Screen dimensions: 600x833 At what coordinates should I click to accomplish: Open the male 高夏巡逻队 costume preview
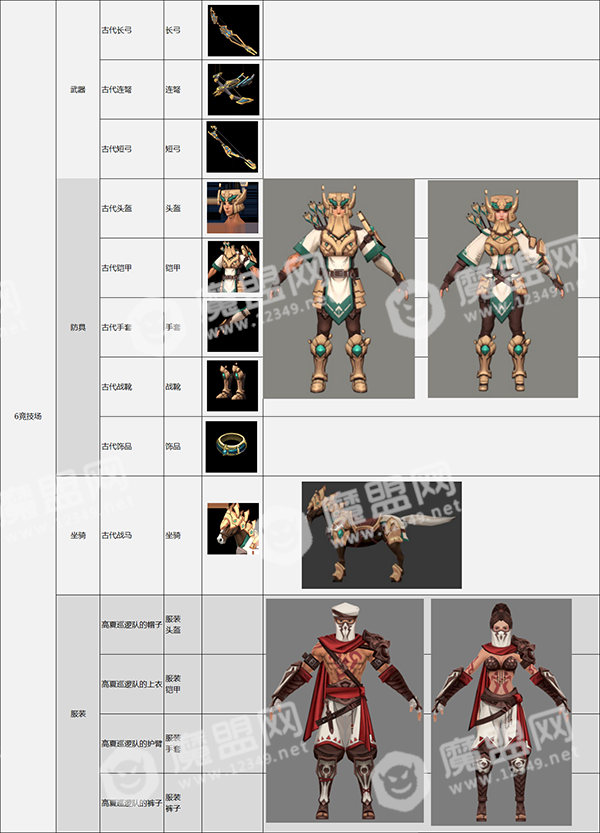(x=345, y=711)
